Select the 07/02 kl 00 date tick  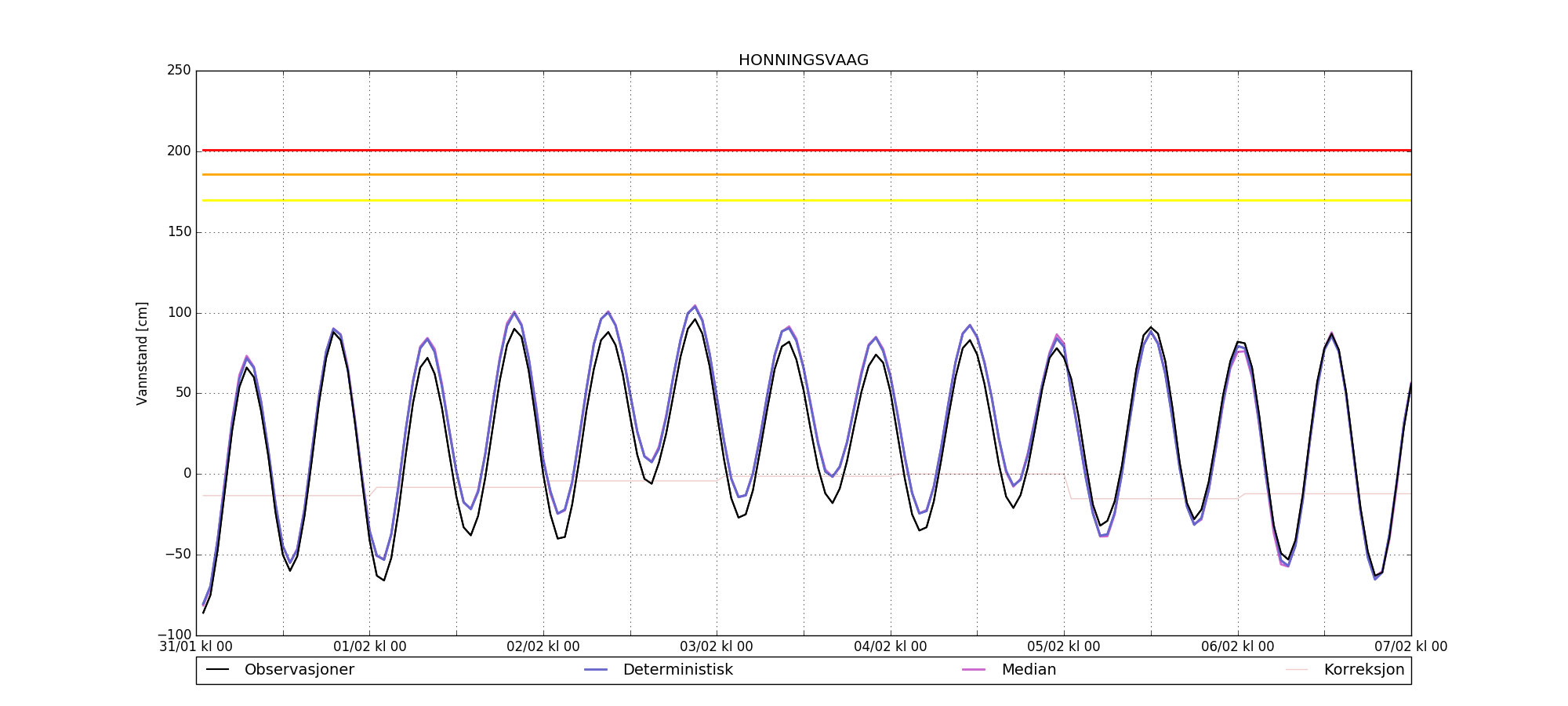click(1410, 647)
